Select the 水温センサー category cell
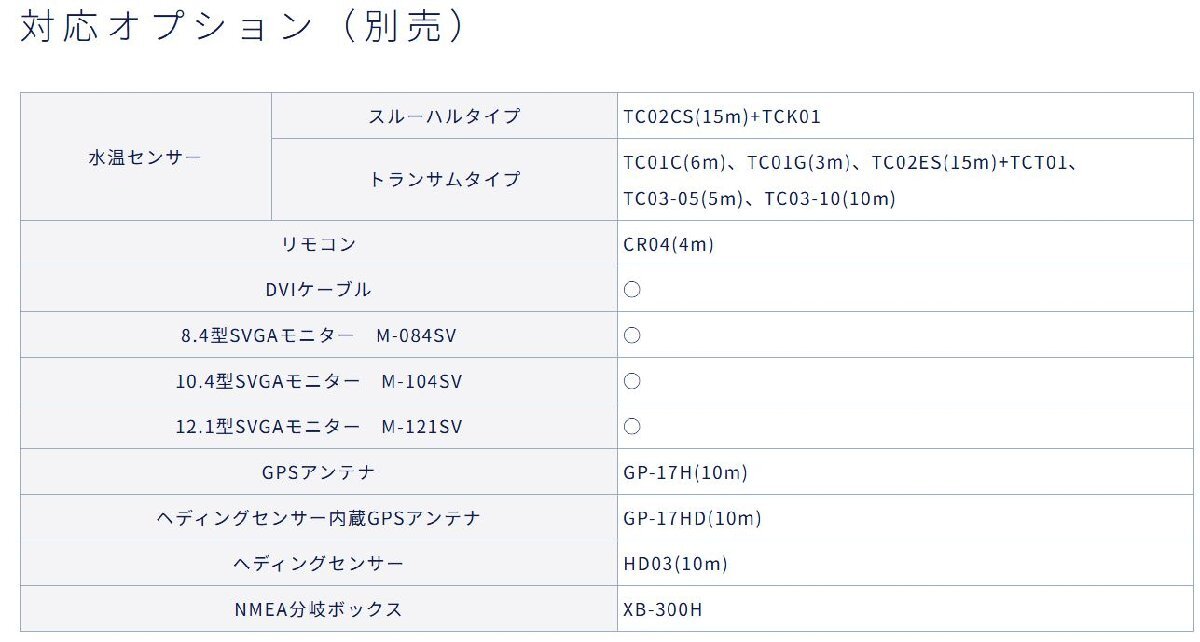The height and width of the screenshot is (642, 1200). (x=145, y=157)
